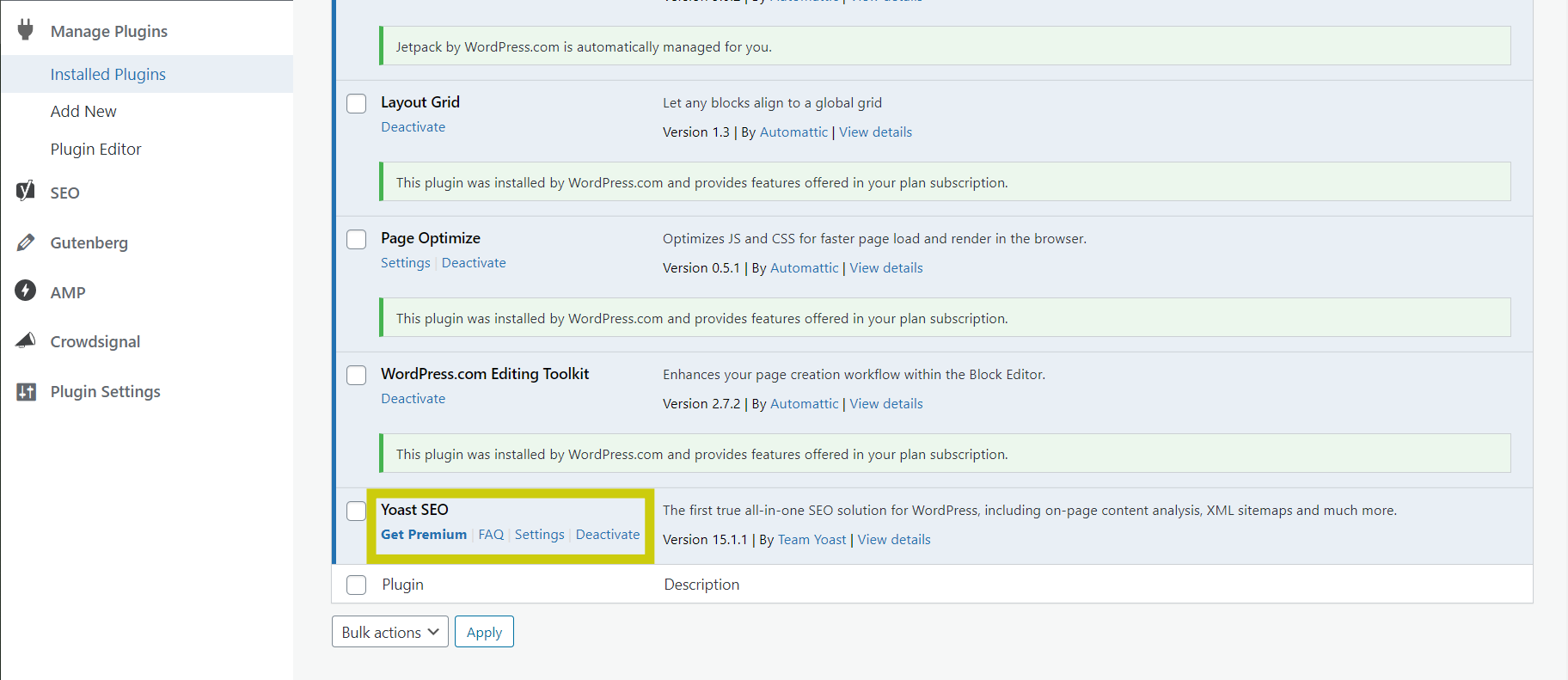Image resolution: width=1568 pixels, height=680 pixels.
Task: Click the Description column footer label
Action: tap(701, 584)
